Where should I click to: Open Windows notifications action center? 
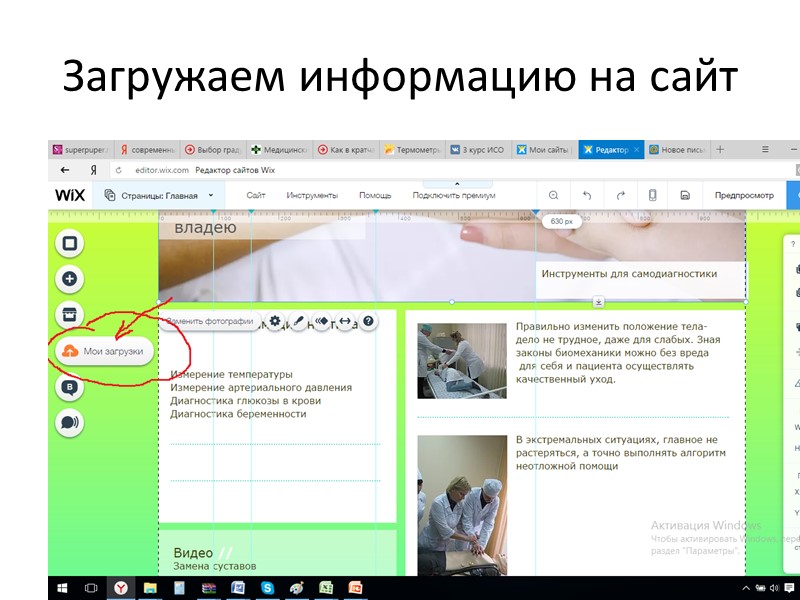click(x=790, y=588)
